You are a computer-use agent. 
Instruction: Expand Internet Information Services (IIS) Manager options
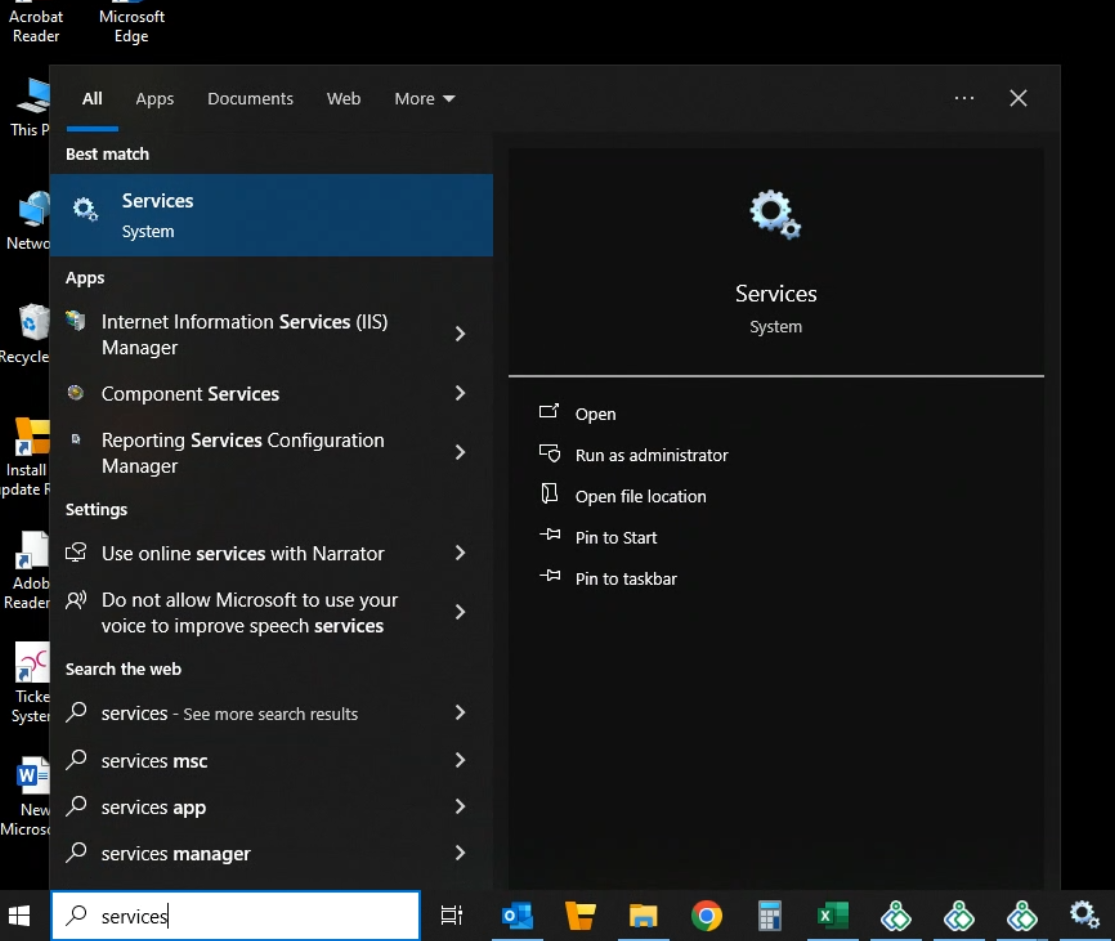[x=460, y=334]
